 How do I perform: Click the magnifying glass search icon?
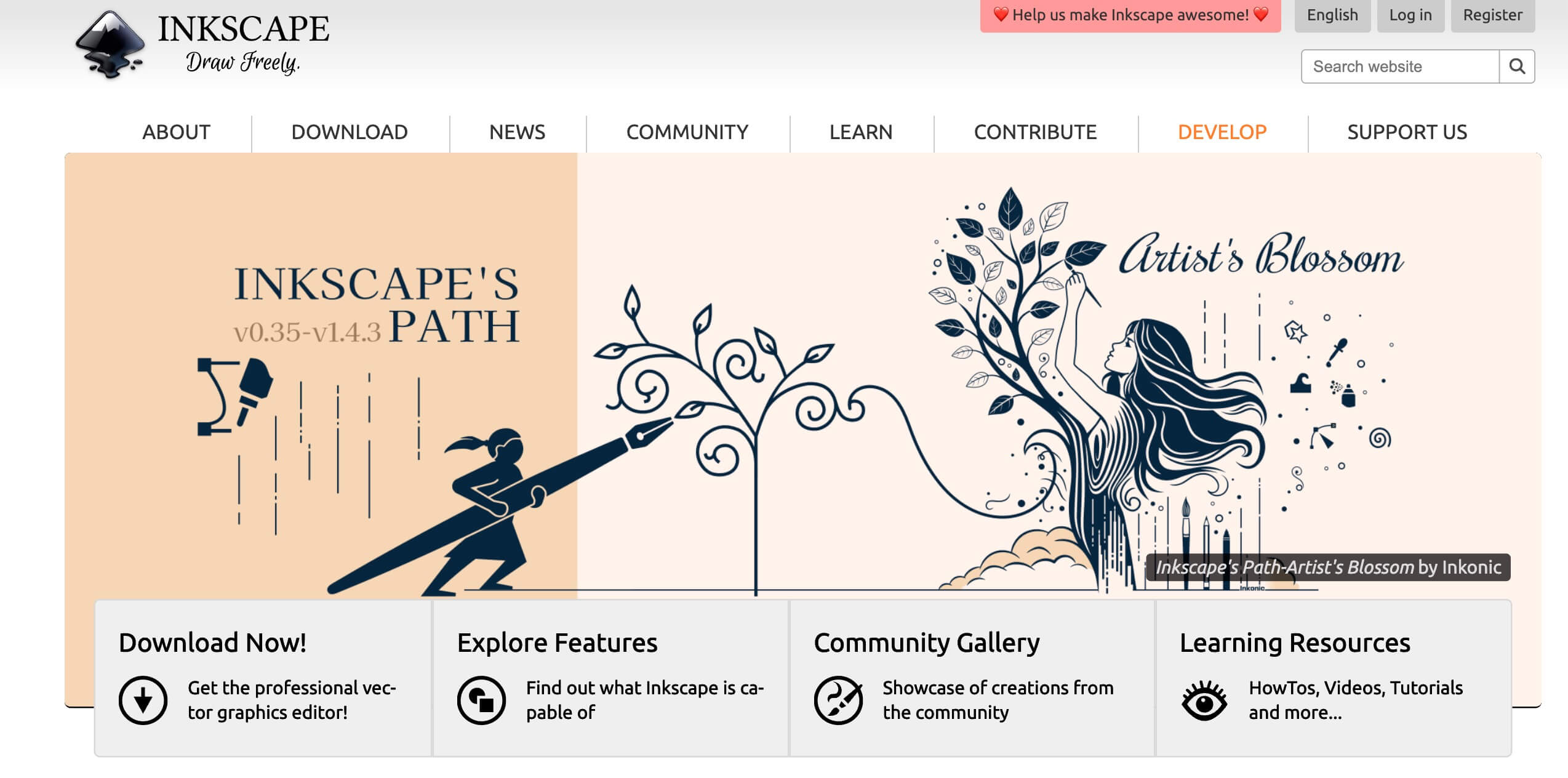1516,66
